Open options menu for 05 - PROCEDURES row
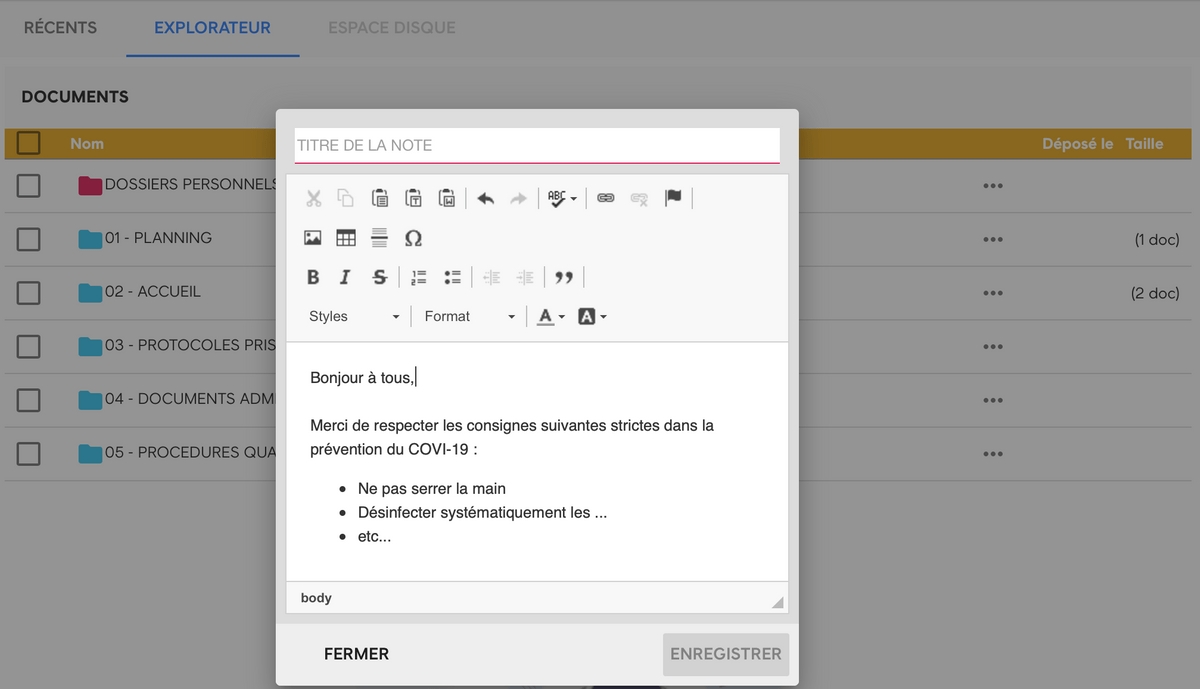Screen dimensions: 1200x689 point(992,454)
